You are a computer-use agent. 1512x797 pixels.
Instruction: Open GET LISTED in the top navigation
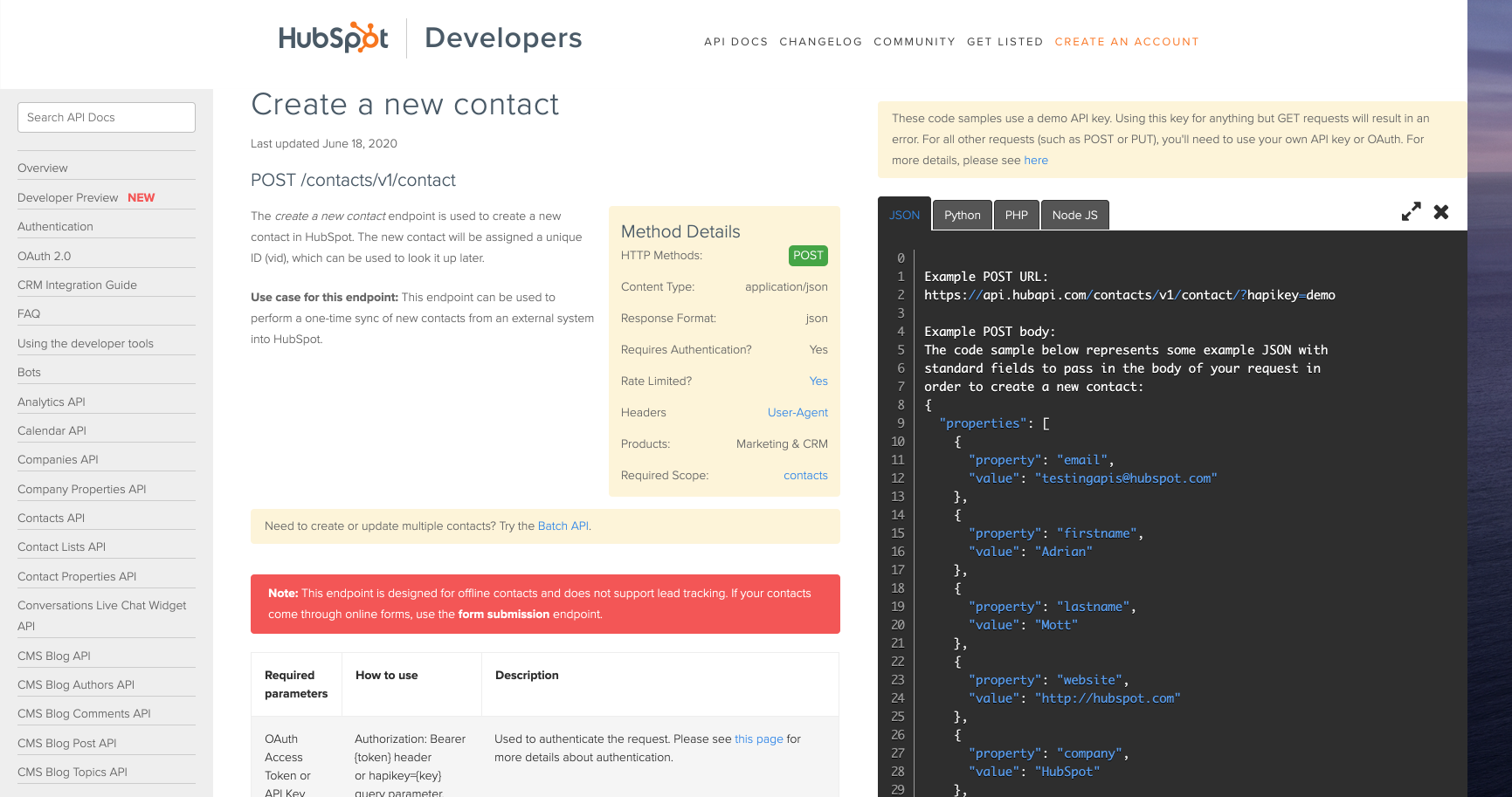point(1005,42)
